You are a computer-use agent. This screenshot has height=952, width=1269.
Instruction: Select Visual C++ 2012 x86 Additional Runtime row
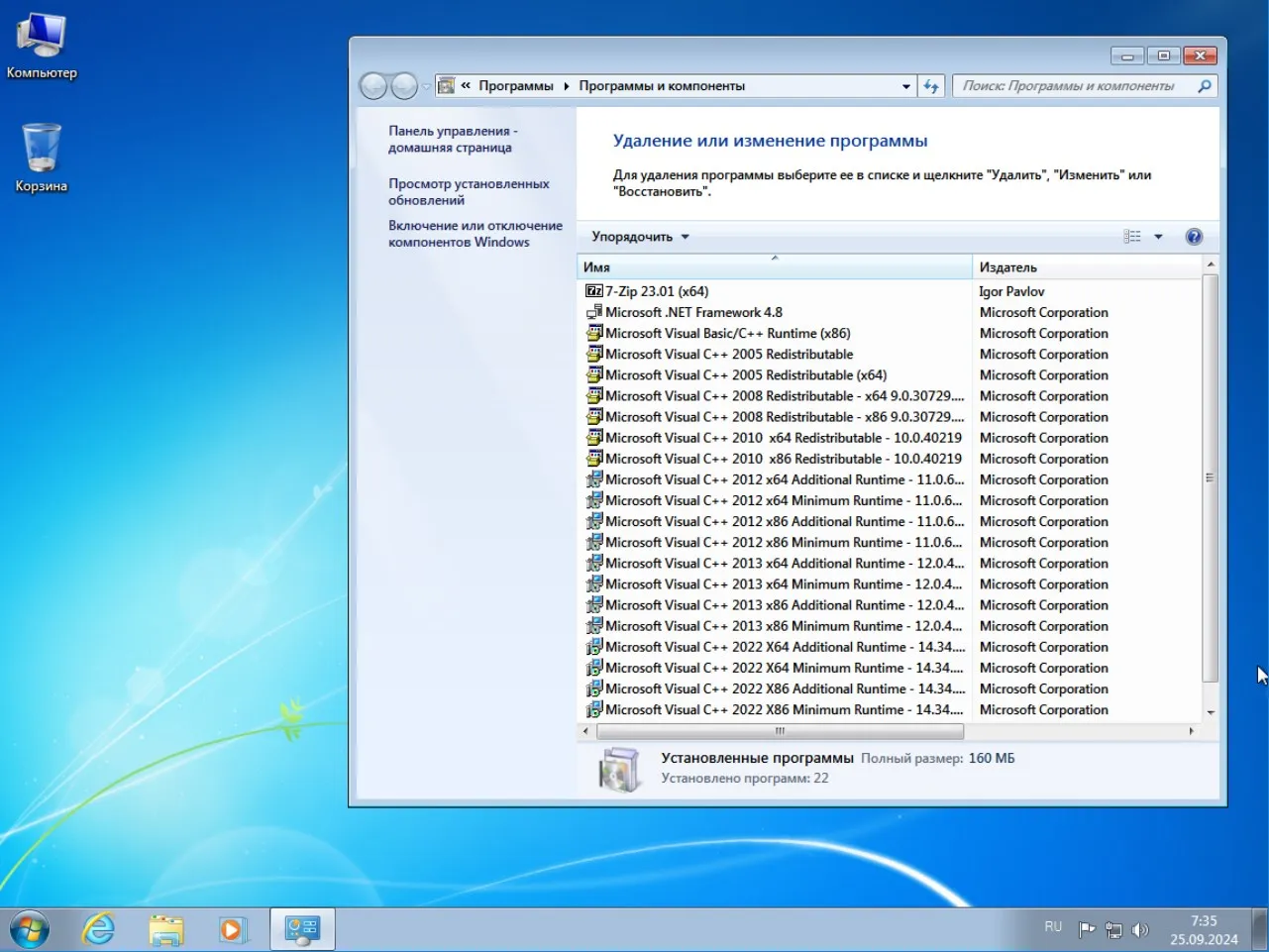point(889,522)
